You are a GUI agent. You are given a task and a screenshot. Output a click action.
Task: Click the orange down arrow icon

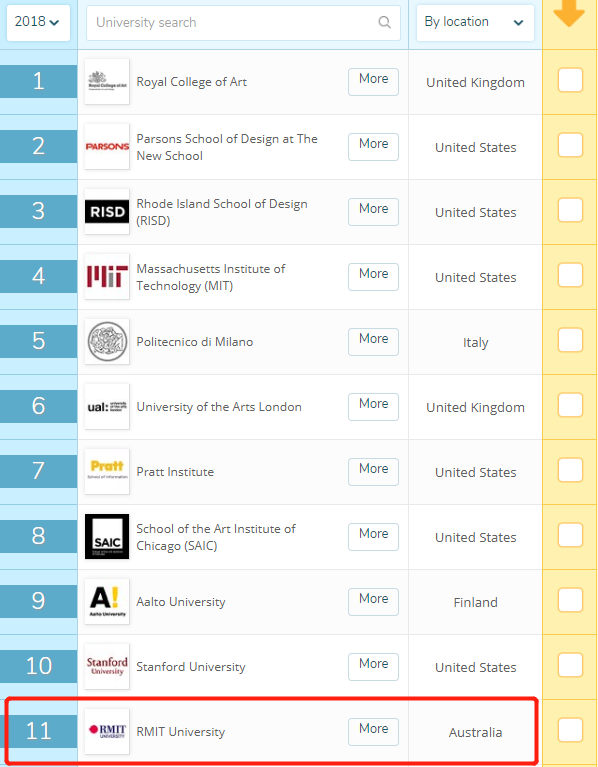(x=569, y=13)
